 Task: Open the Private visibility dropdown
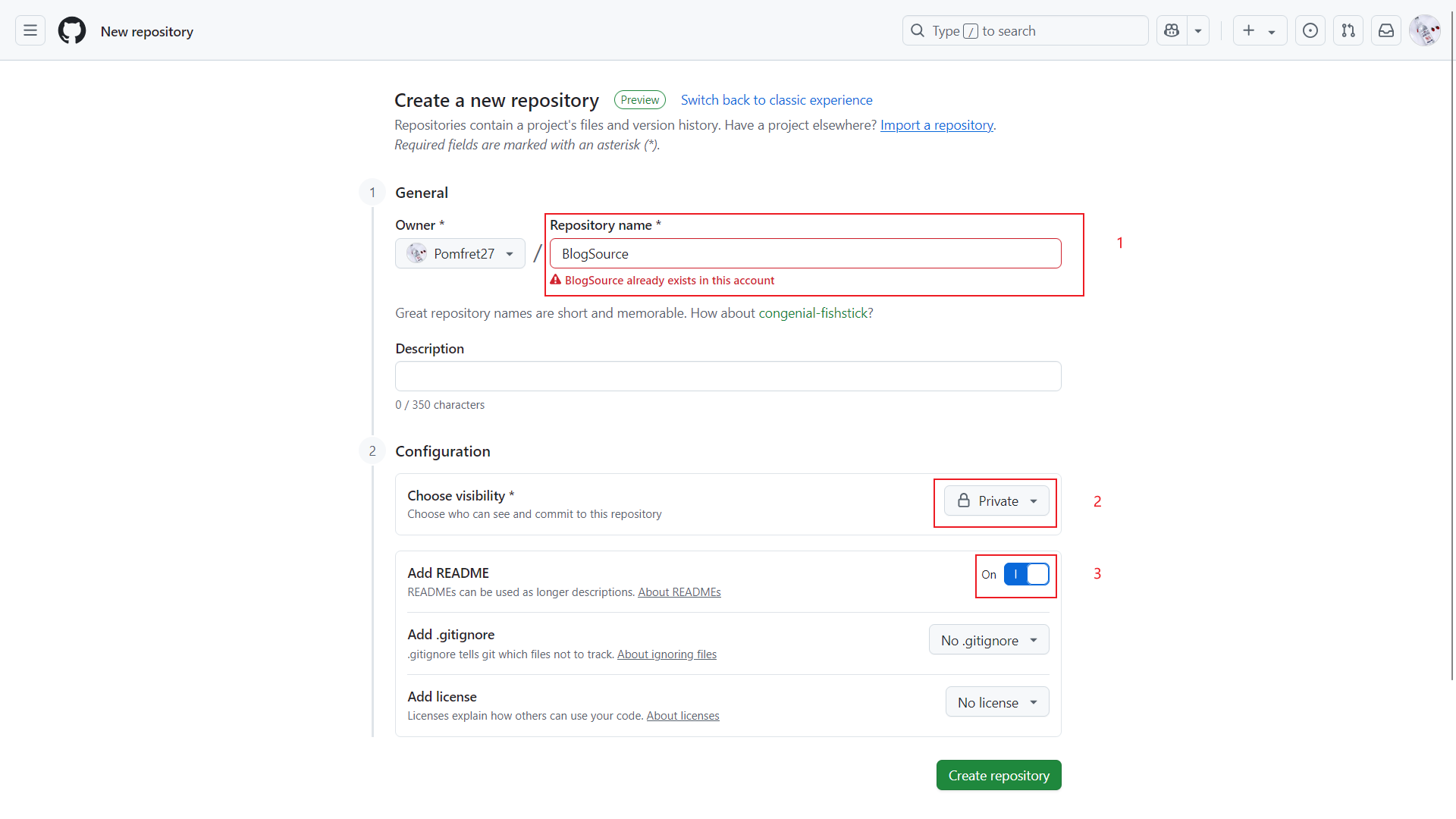click(x=996, y=501)
